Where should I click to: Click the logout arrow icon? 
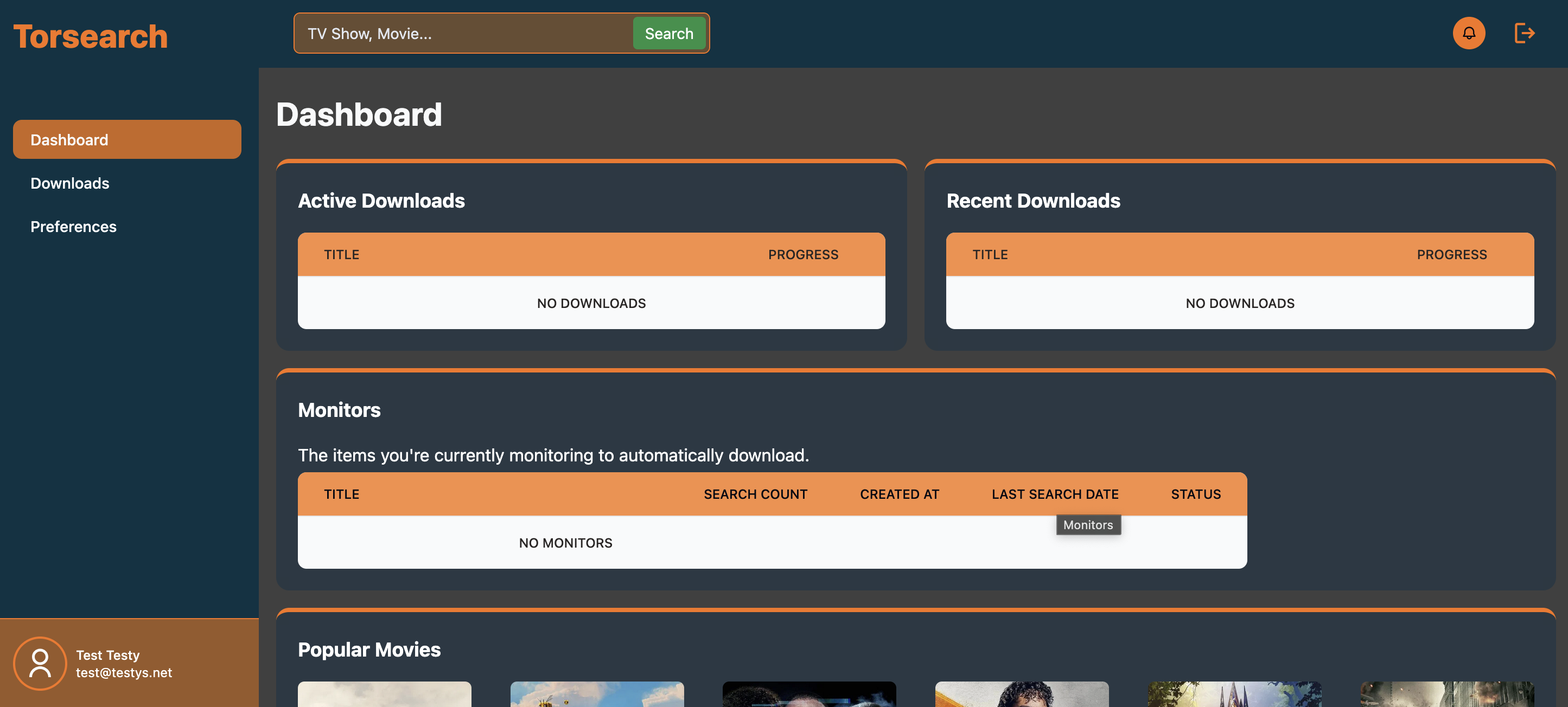point(1524,33)
